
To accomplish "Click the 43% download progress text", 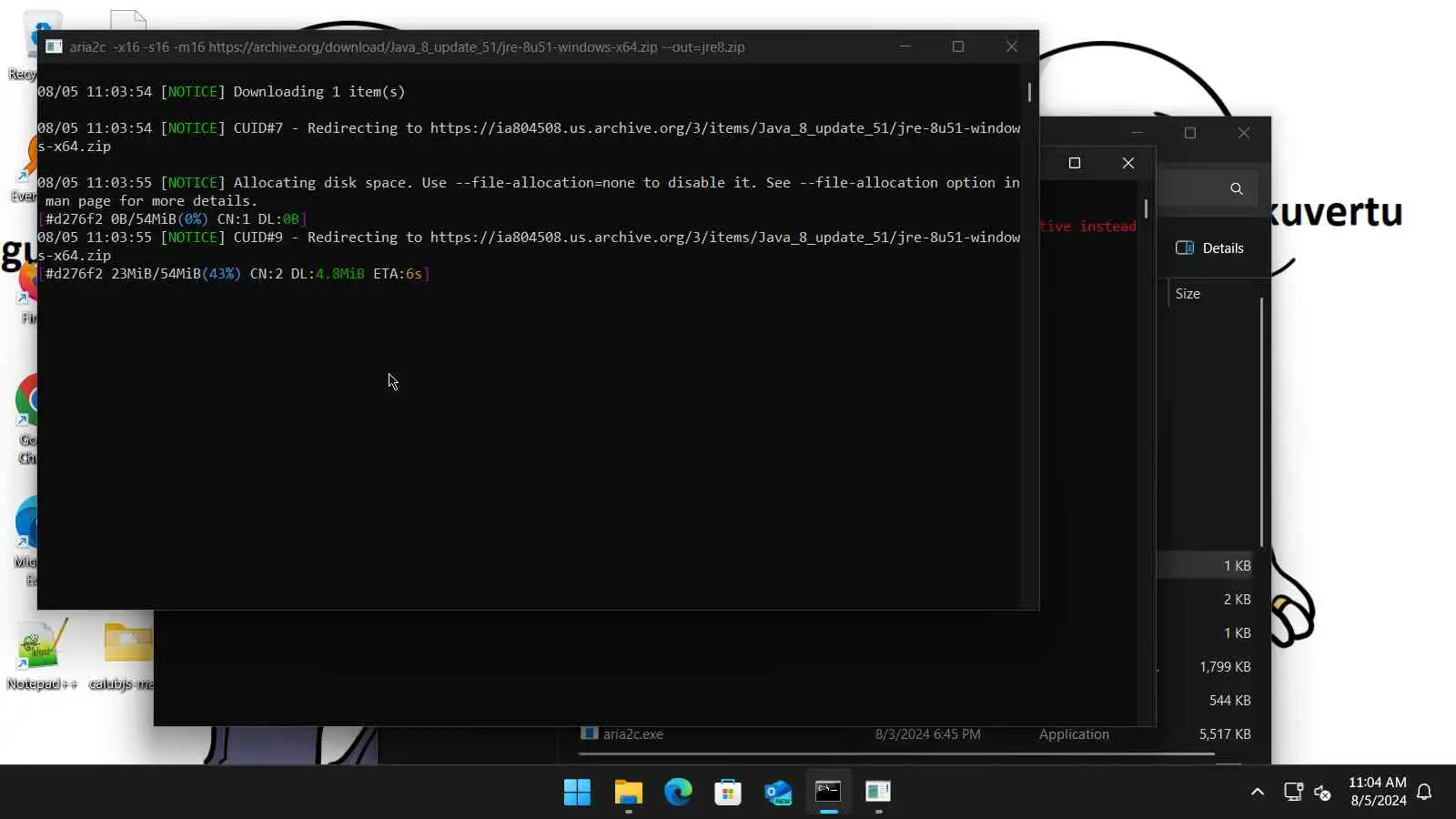I will point(221,274).
